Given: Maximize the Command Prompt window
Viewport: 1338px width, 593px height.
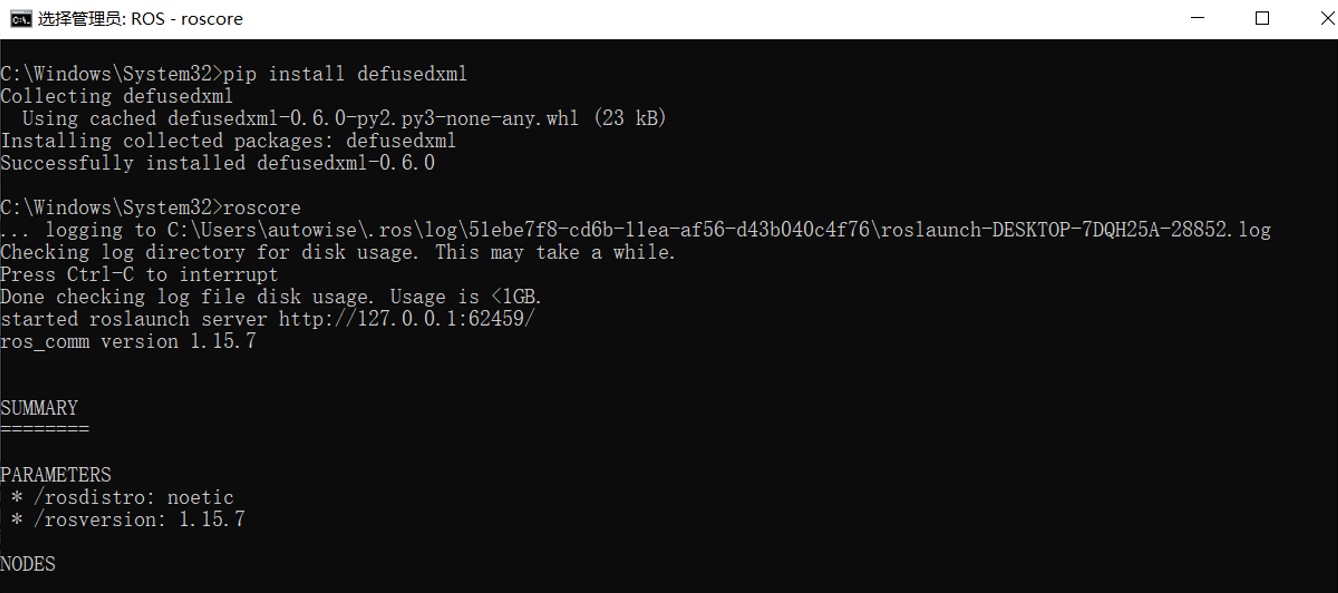Looking at the screenshot, I should click(1262, 17).
